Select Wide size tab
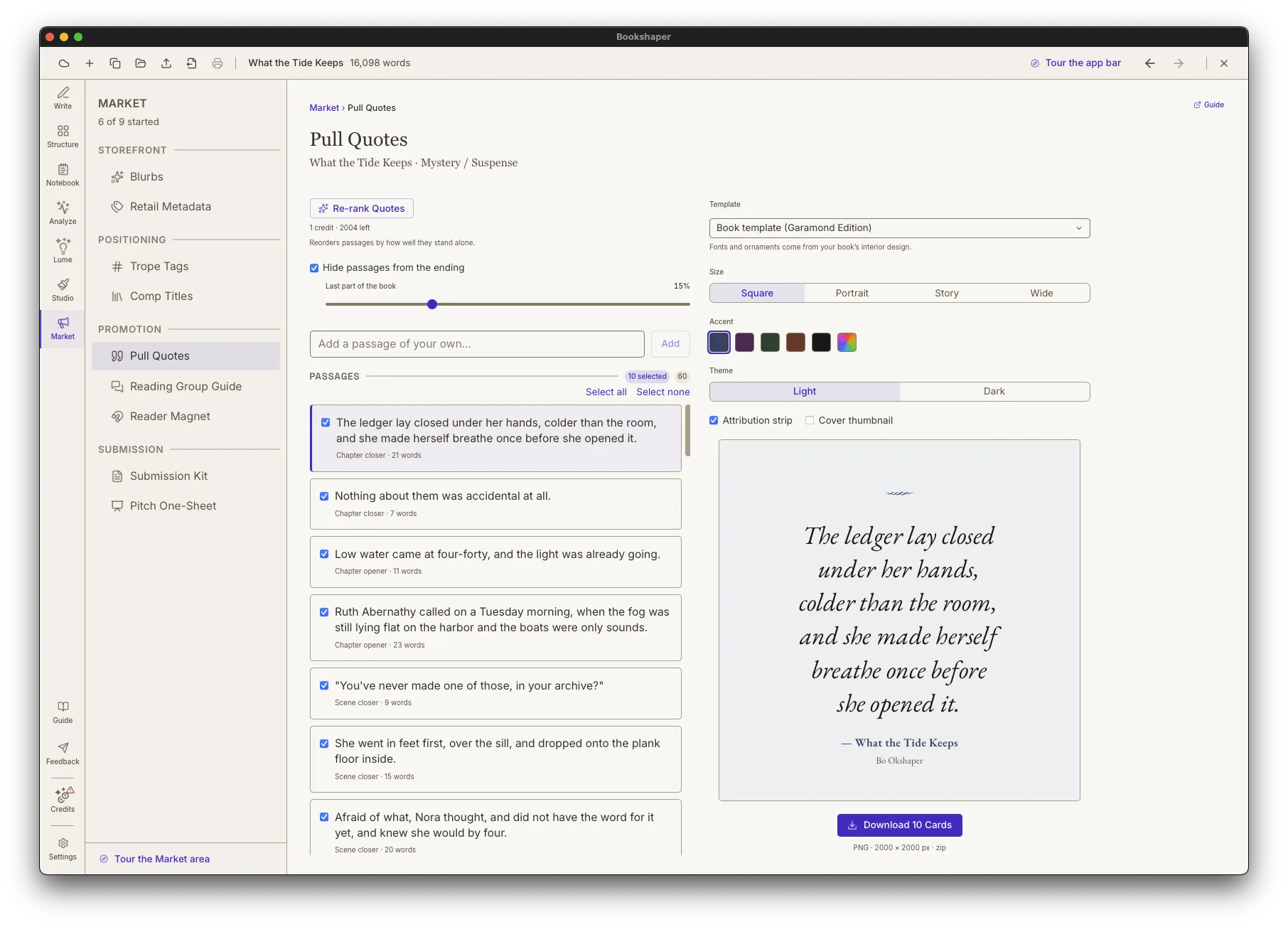 tap(1041, 293)
